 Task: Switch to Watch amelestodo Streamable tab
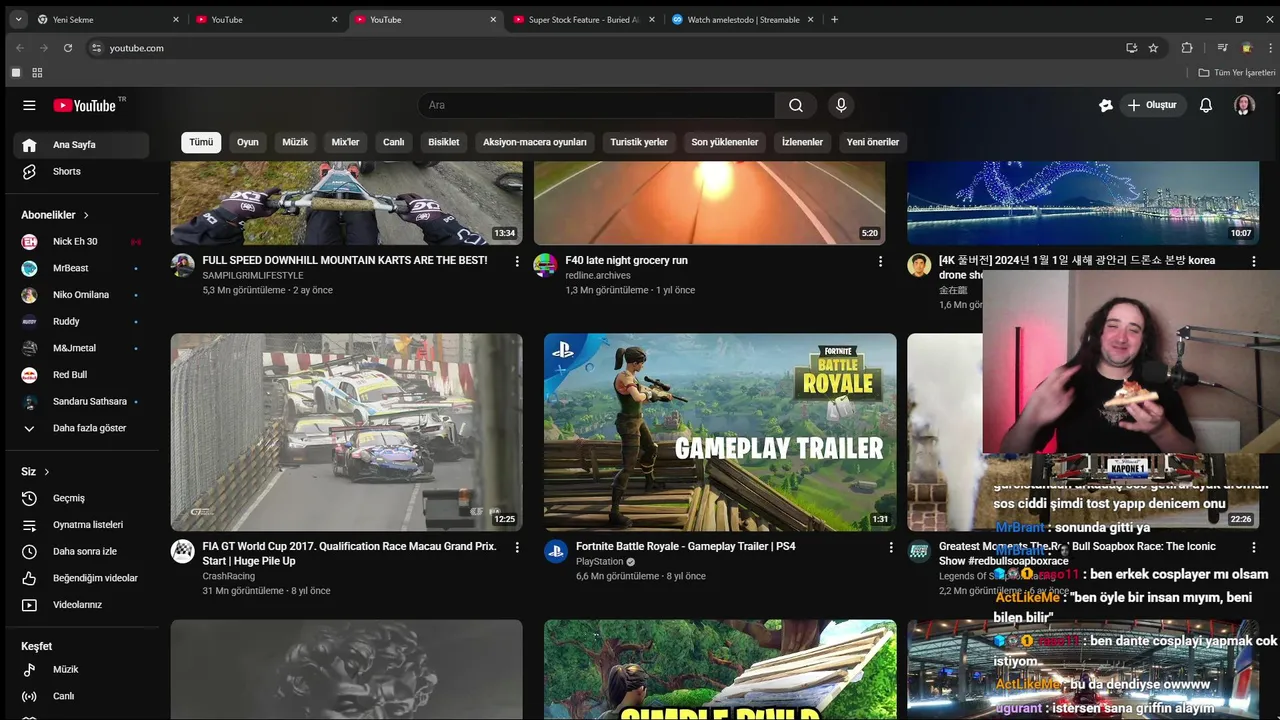(x=742, y=19)
